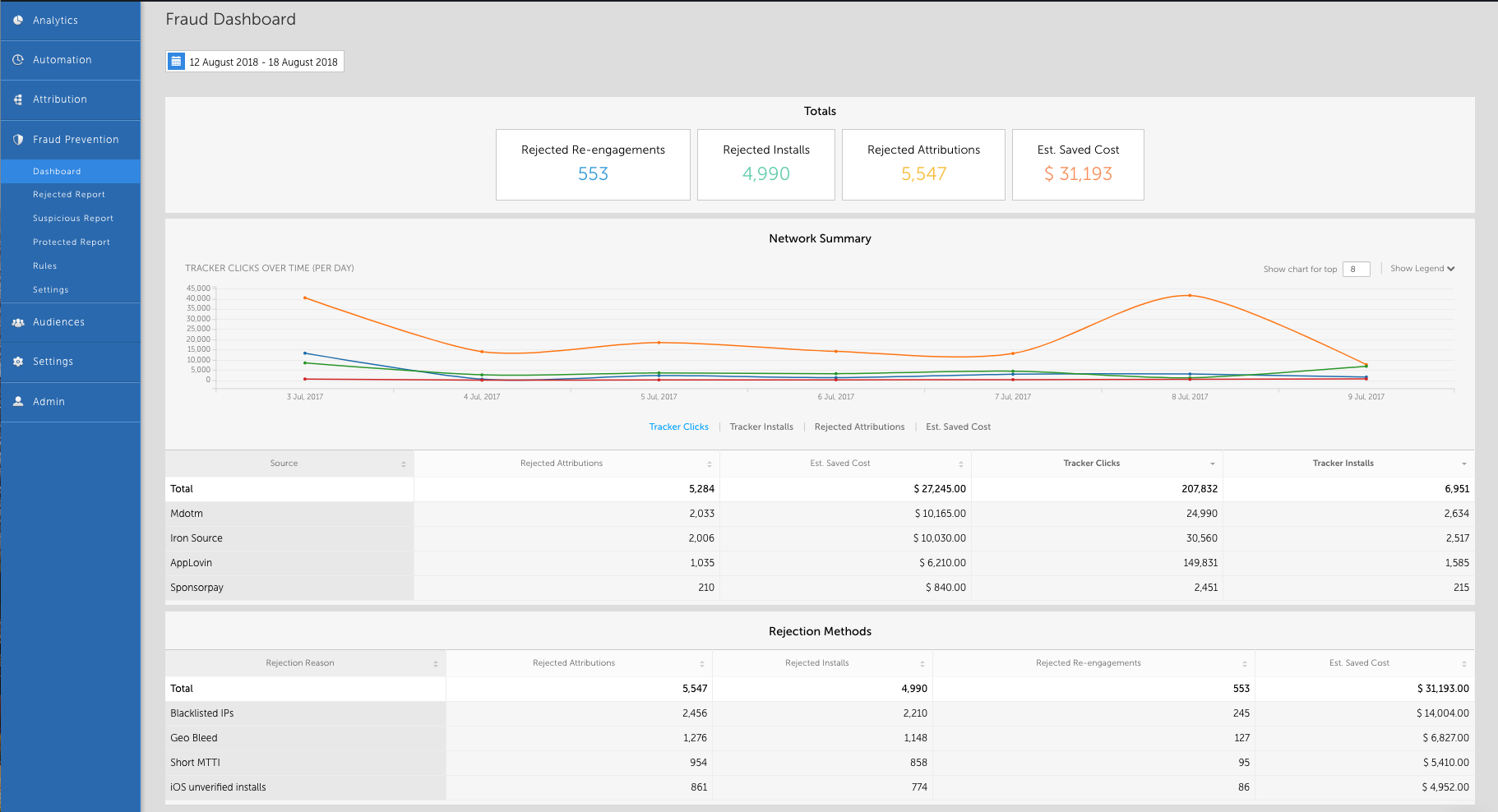Click the Settings gear icon in sidebar

pos(18,362)
